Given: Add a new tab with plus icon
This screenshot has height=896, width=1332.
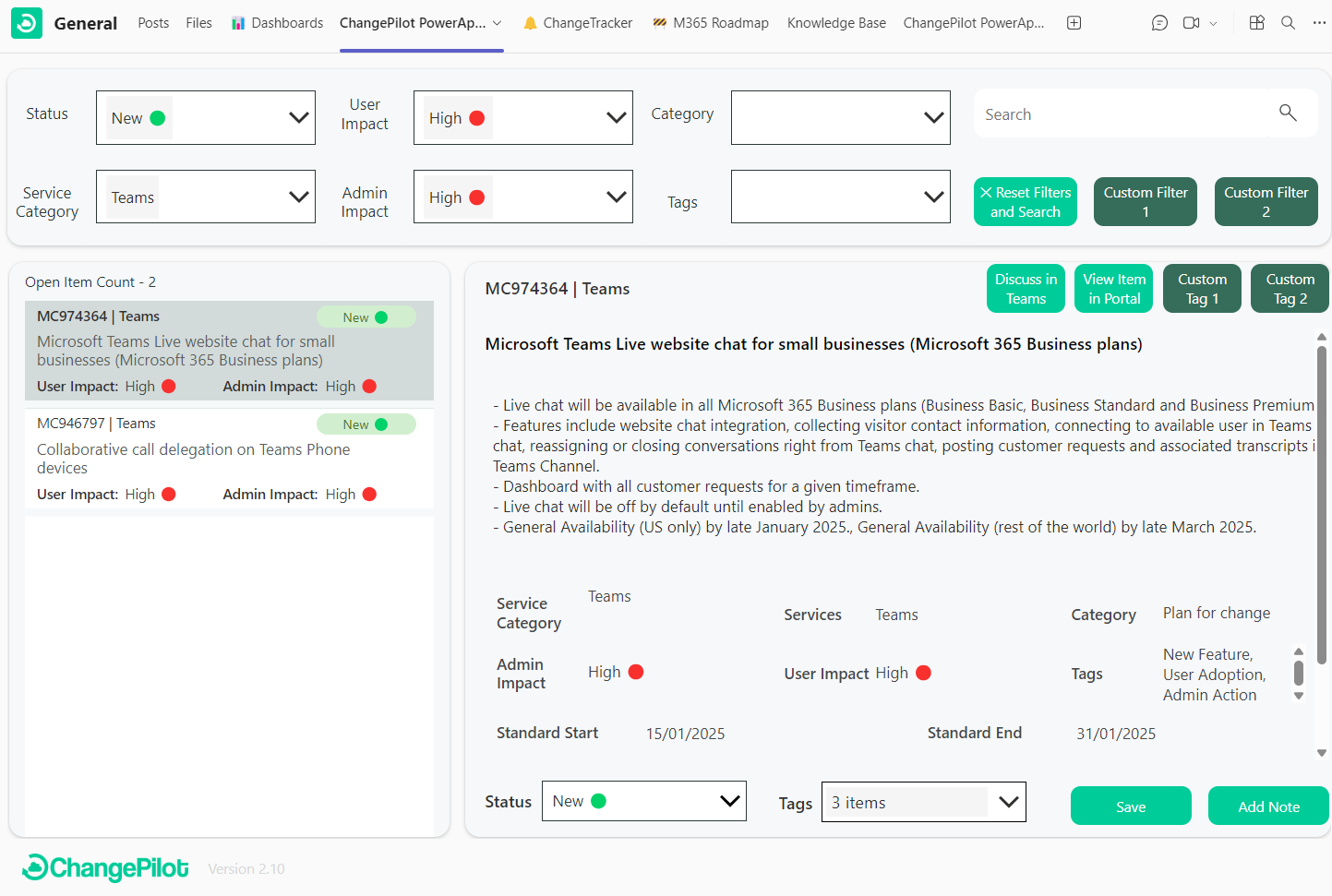Looking at the screenshot, I should [x=1074, y=23].
